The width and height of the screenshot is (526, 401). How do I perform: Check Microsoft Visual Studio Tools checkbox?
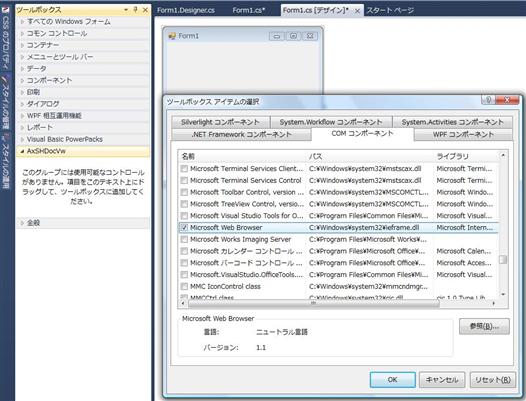point(184,216)
